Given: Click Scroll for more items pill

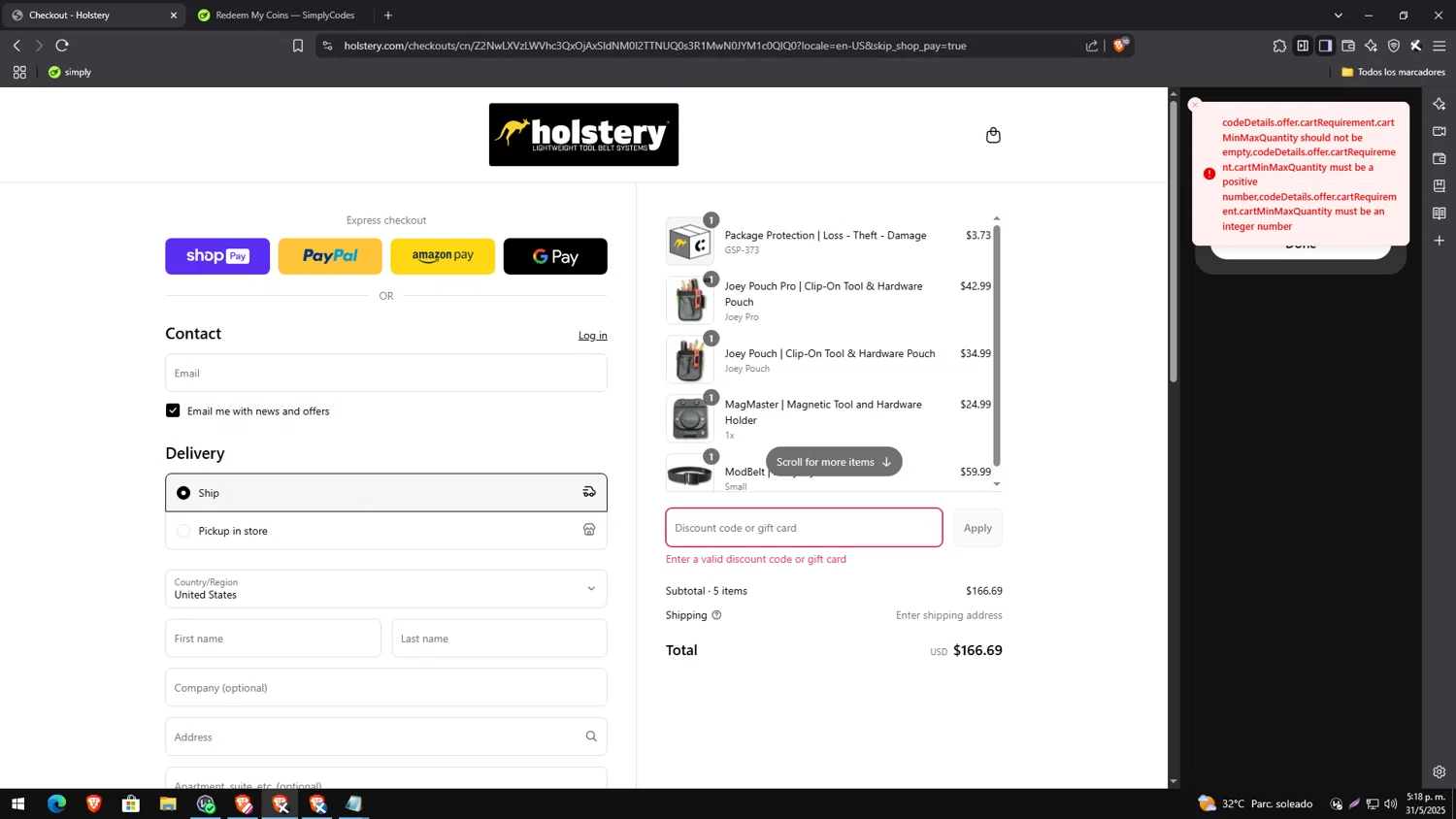Looking at the screenshot, I should (x=834, y=462).
